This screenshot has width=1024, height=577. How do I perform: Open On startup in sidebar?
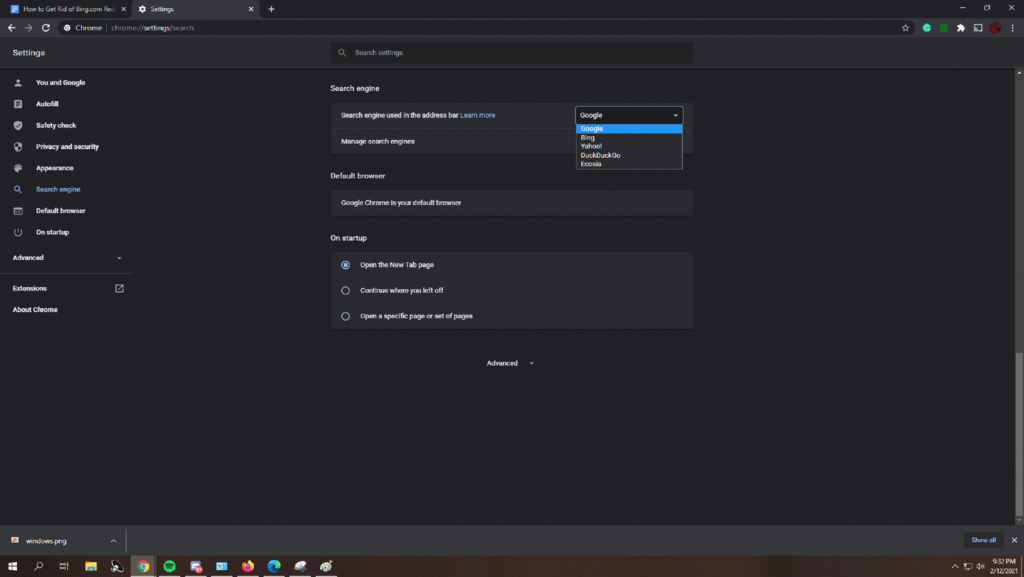(52, 232)
